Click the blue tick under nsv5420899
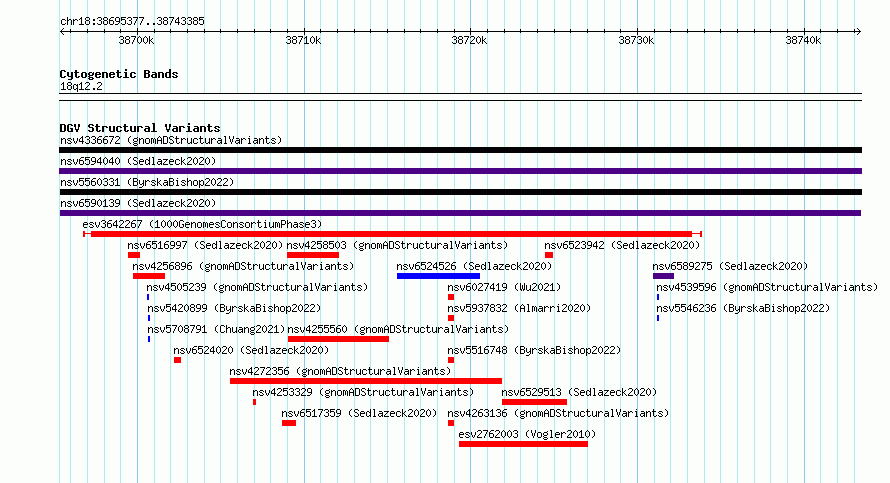Image resolution: width=890 pixels, height=483 pixels. click(x=149, y=318)
